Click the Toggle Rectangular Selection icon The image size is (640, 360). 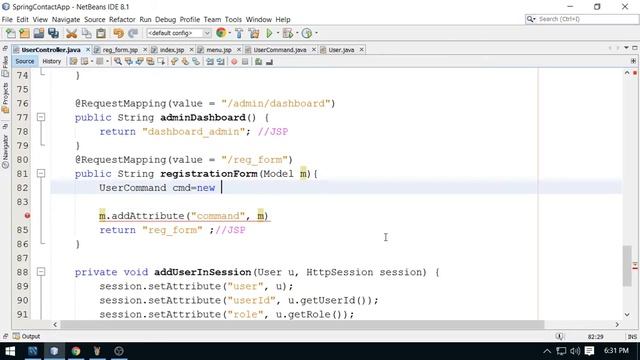tap(161, 62)
